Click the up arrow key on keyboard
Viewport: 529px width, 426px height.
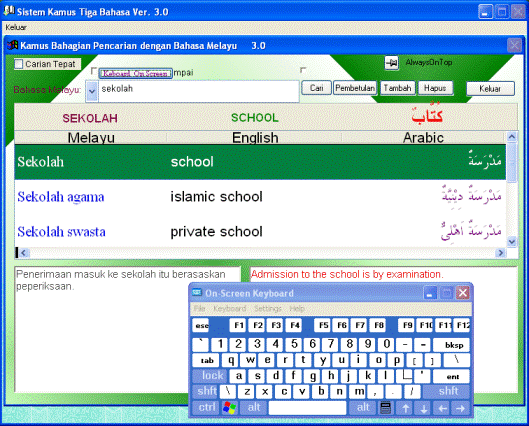tap(406, 408)
